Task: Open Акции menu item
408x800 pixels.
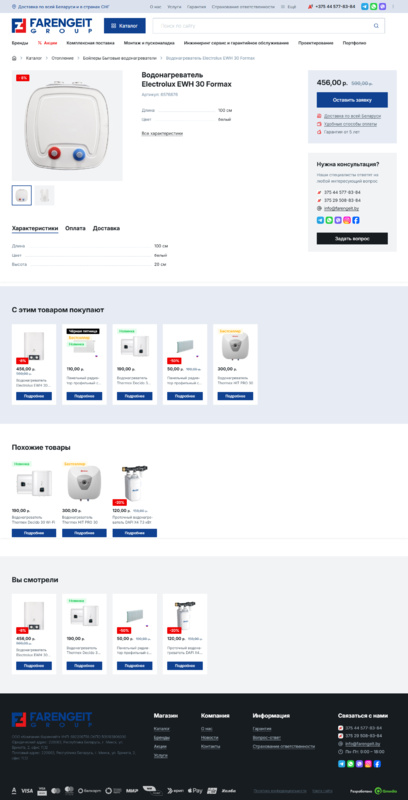Action: coord(47,43)
